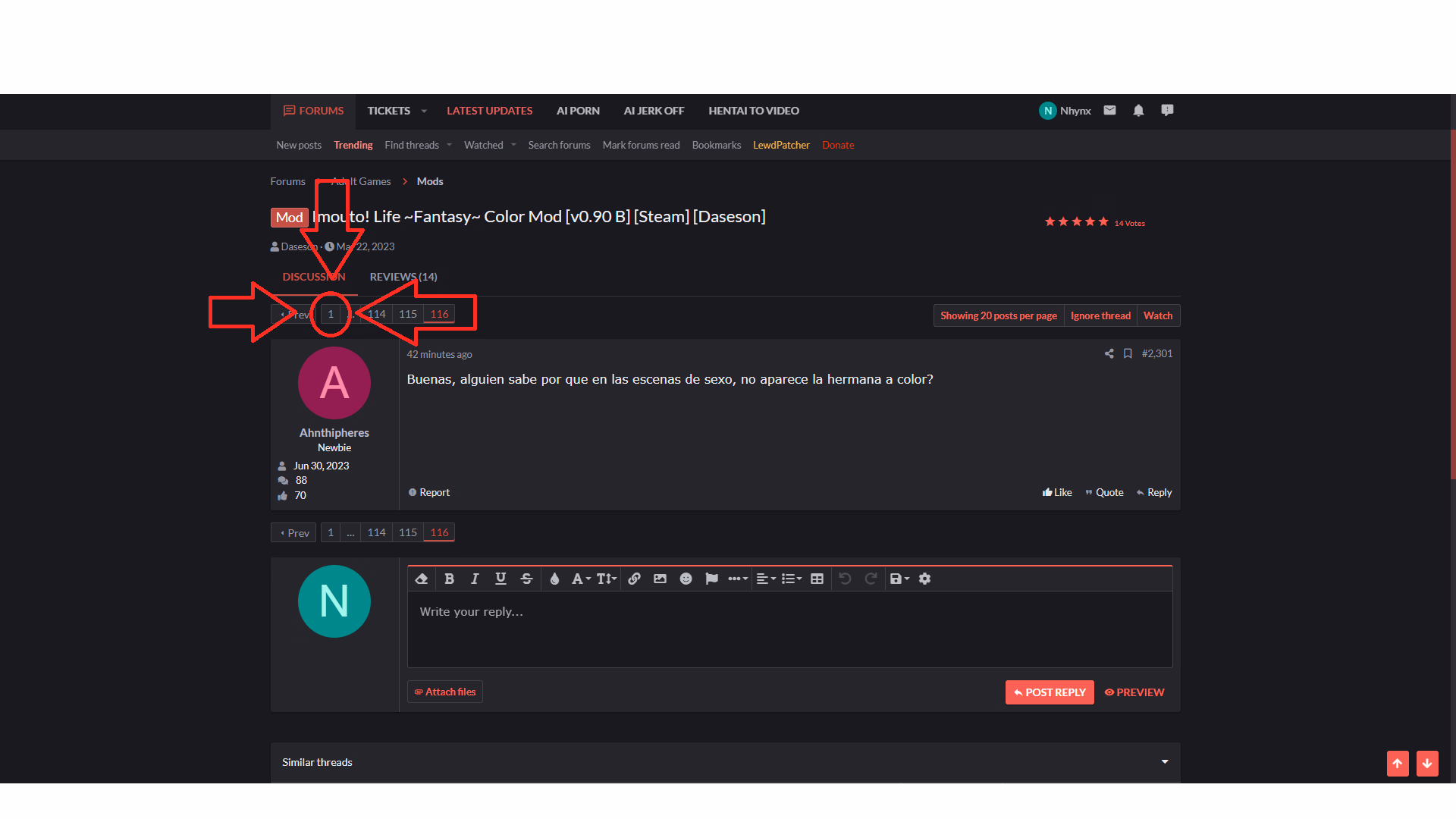Viewport: 1456px width, 819px height.
Task: Open the smiley emoji picker
Action: coord(686,579)
